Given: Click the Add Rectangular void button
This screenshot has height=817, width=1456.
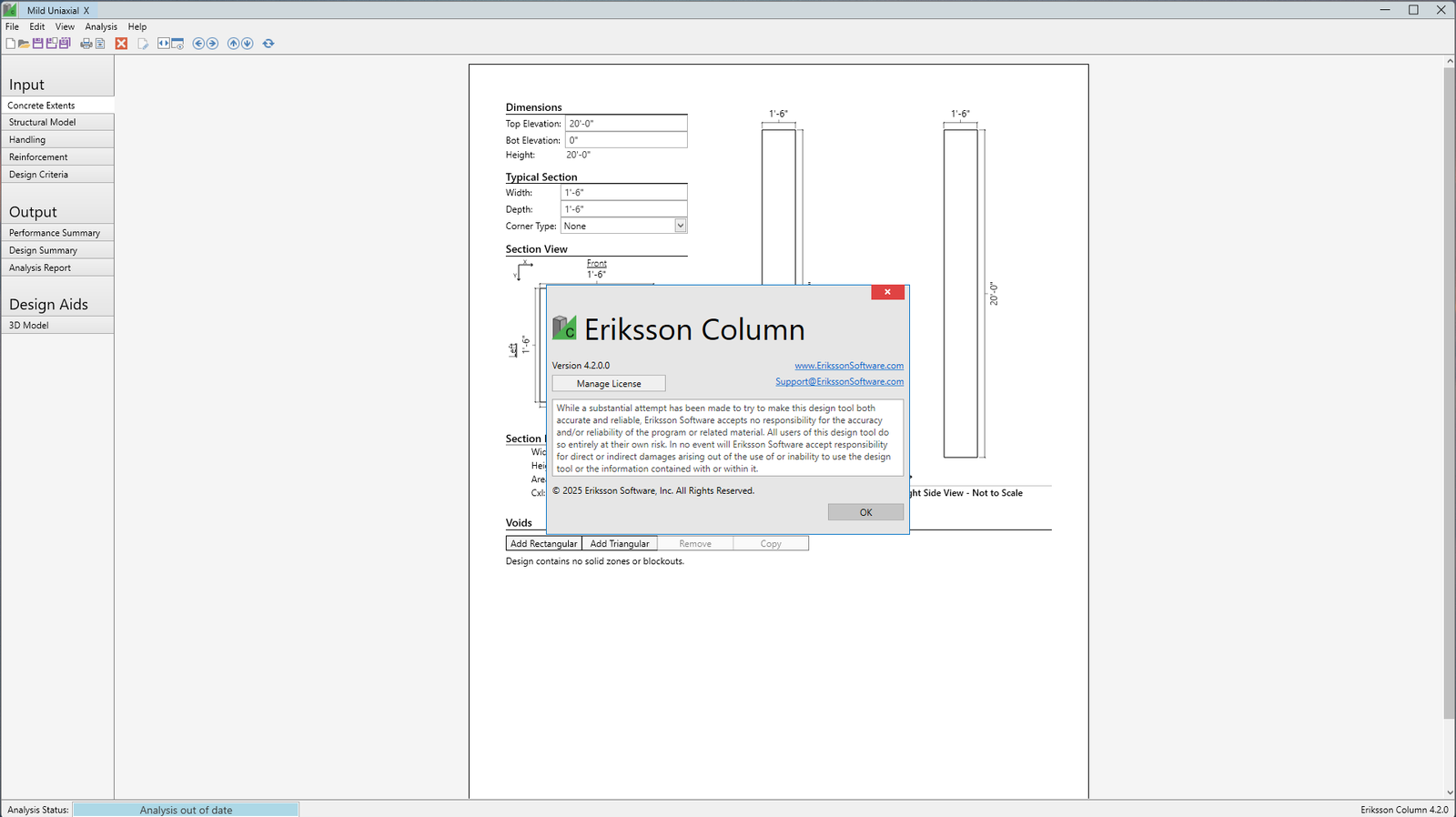Looking at the screenshot, I should click(543, 543).
